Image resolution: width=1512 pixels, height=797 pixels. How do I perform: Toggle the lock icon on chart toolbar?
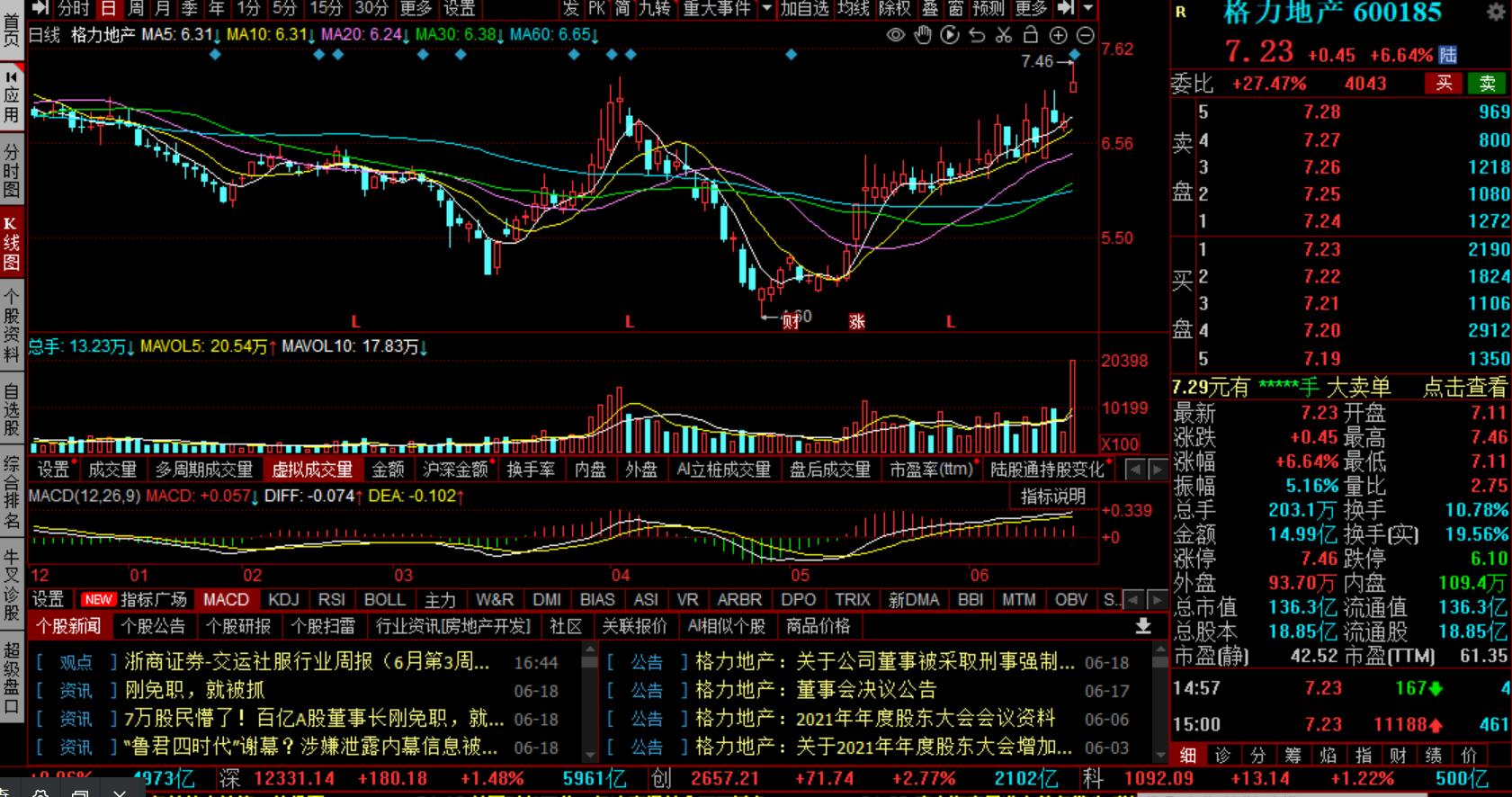tap(1031, 35)
